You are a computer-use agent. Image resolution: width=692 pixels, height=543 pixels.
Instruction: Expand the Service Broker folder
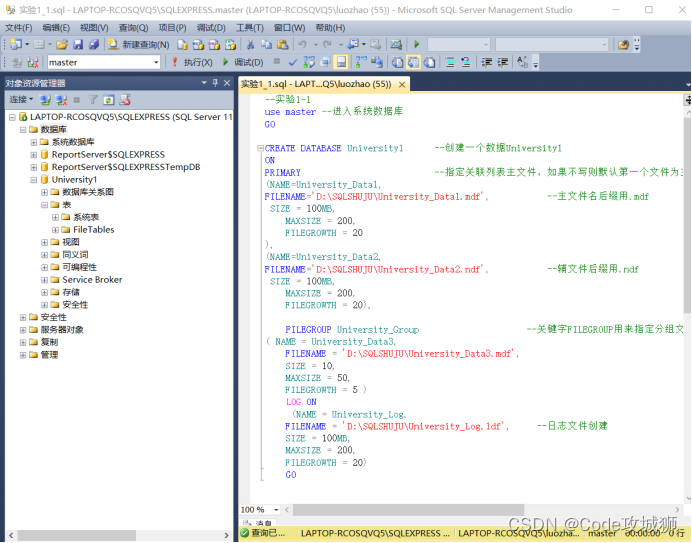[x=45, y=280]
